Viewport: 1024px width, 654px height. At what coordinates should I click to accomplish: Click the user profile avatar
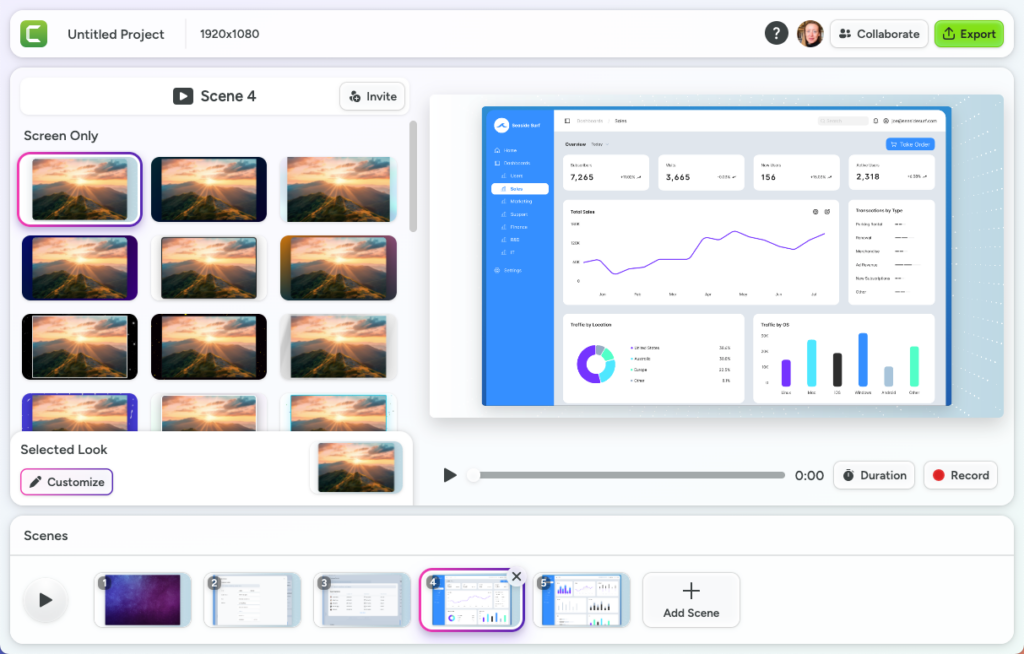[809, 34]
